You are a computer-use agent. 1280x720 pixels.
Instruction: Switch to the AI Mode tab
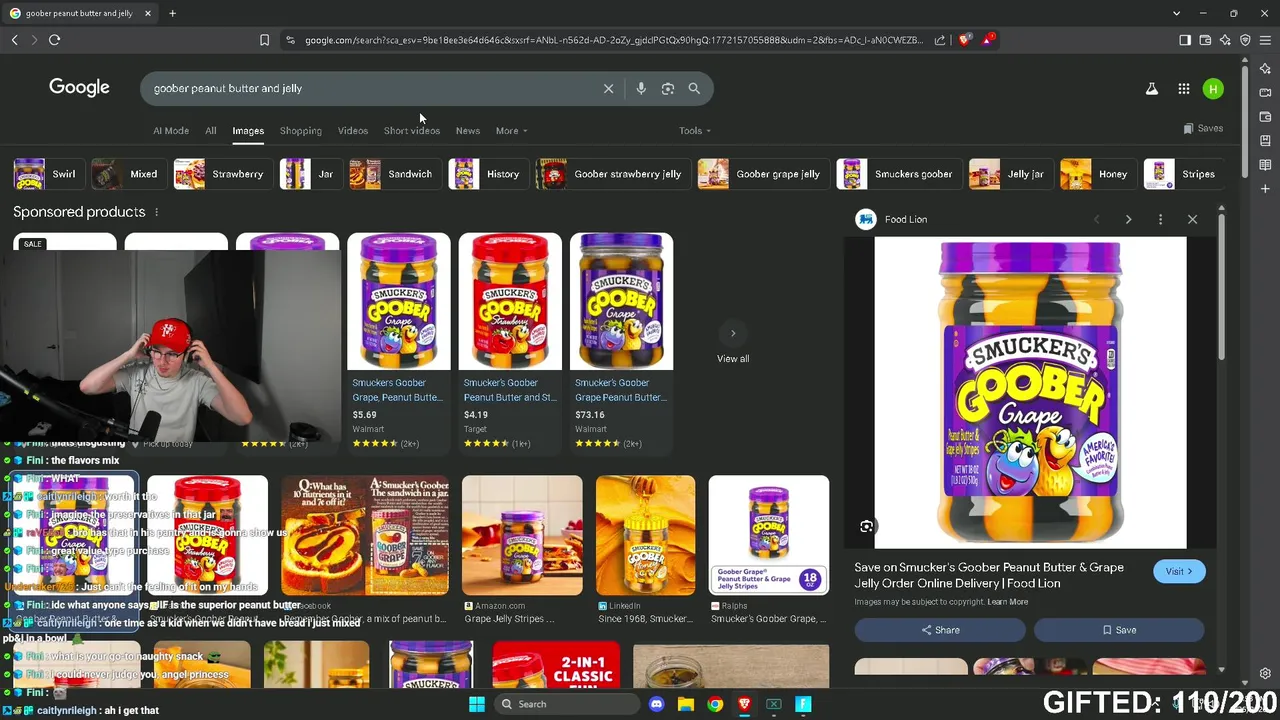point(171,131)
